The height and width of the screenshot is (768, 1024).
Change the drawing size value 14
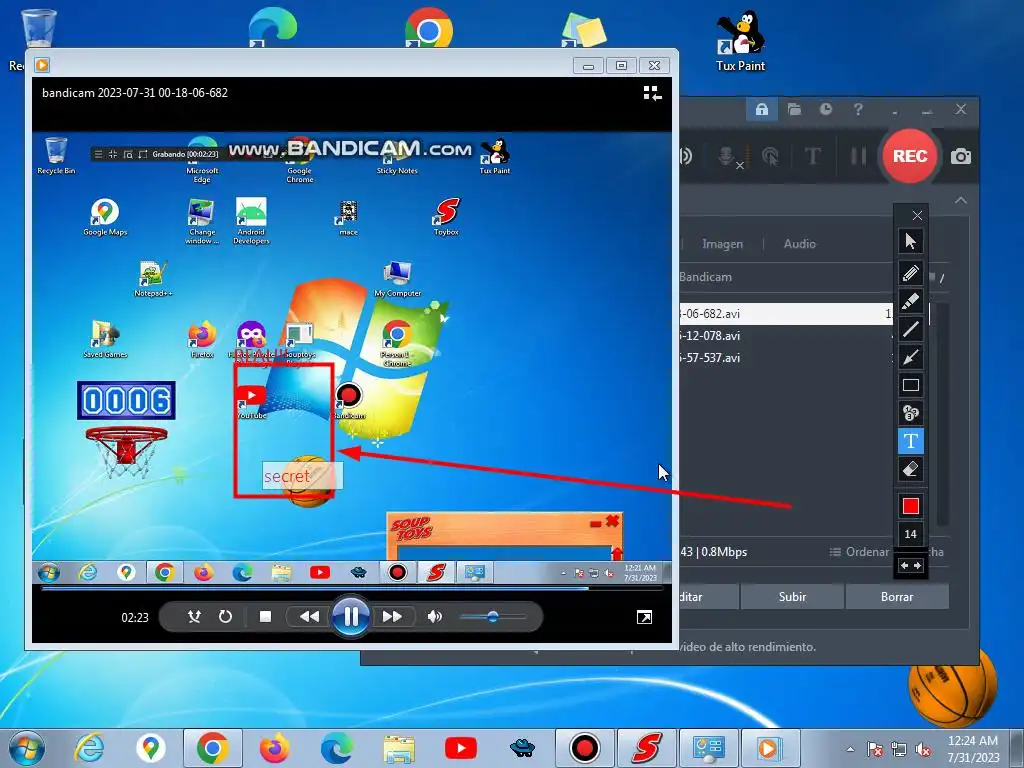tap(910, 534)
